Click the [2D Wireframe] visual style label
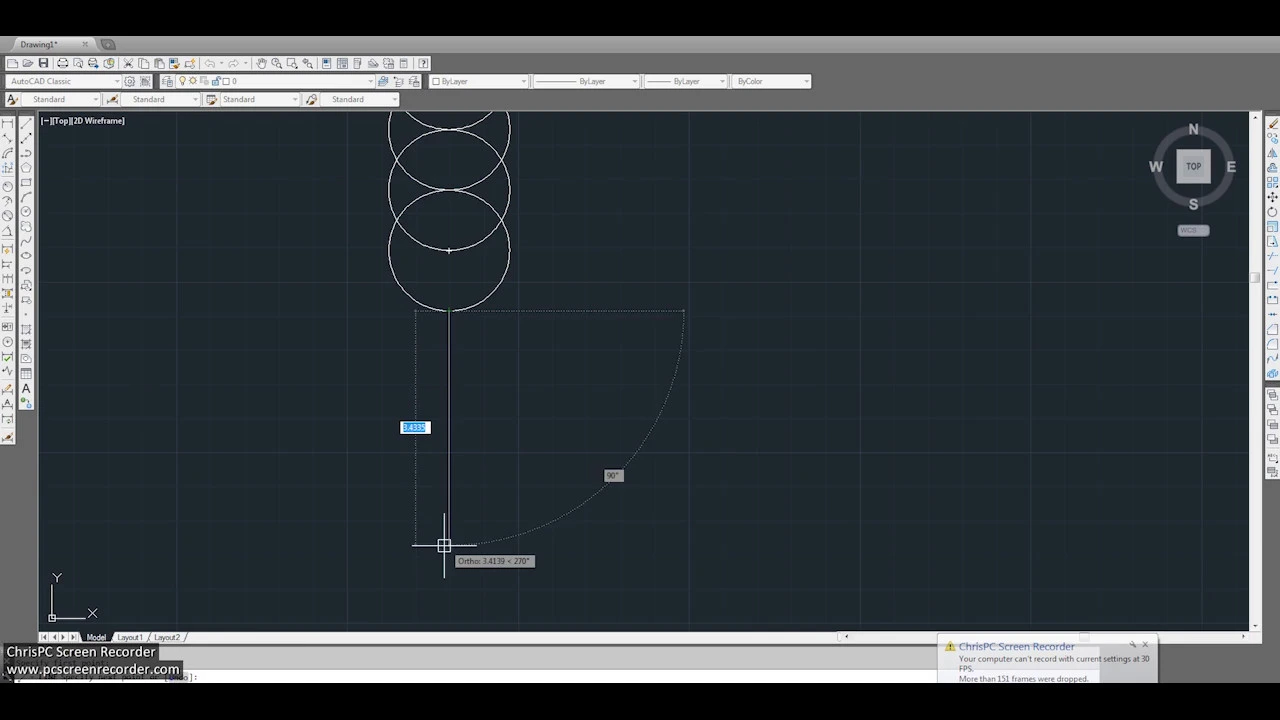Screen dimensions: 1280x720 click(98, 121)
